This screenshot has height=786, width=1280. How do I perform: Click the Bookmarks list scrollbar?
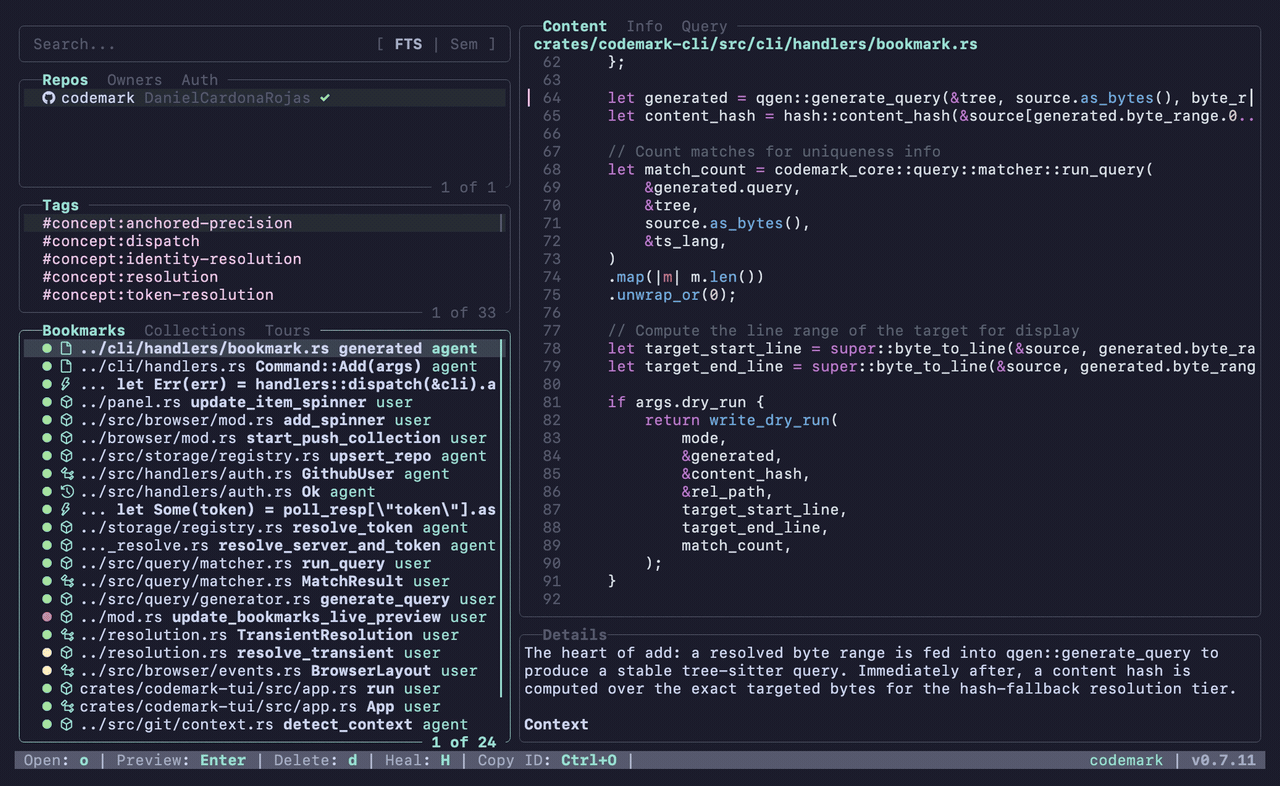point(502,520)
